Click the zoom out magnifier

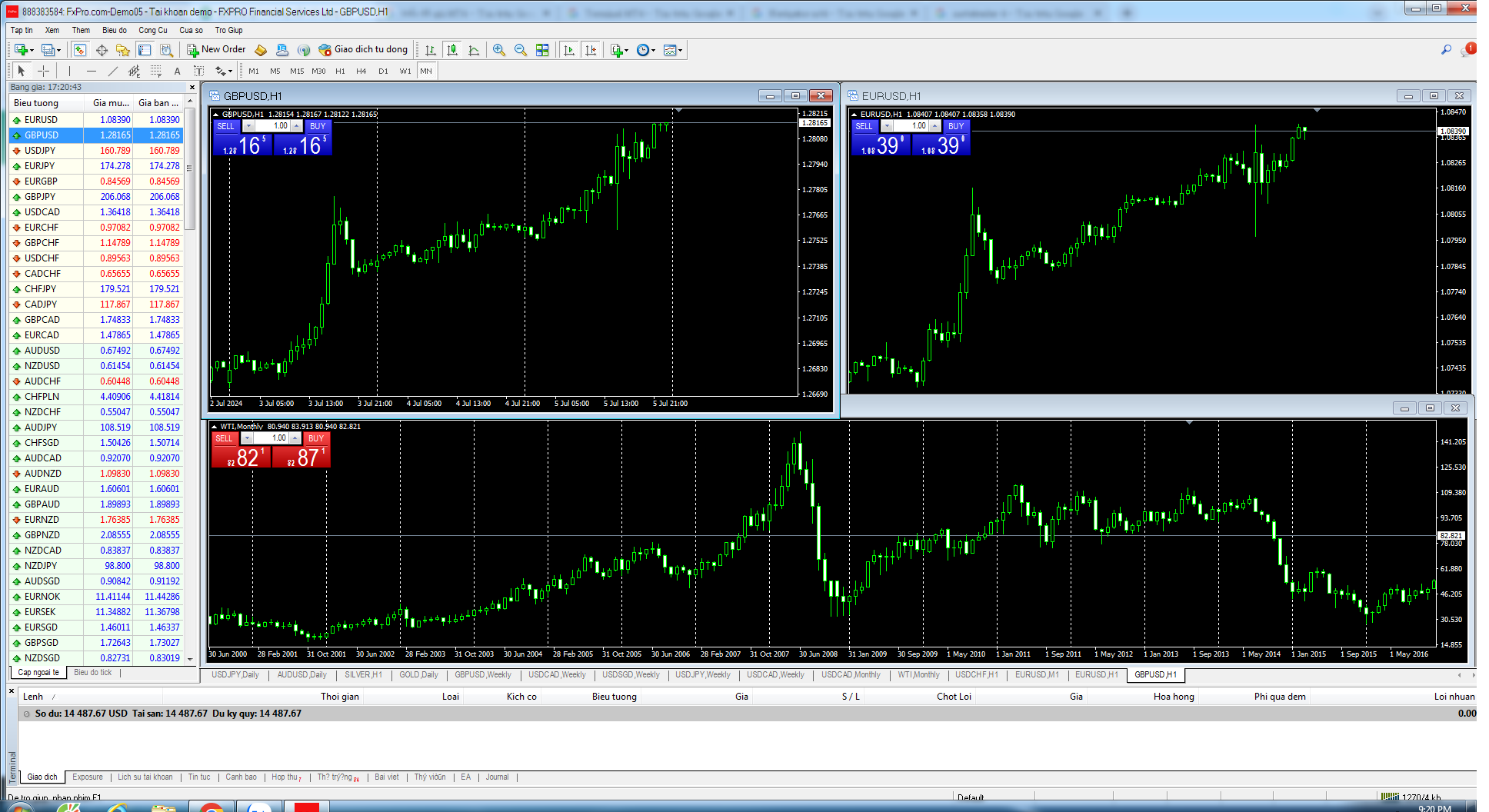click(x=521, y=50)
